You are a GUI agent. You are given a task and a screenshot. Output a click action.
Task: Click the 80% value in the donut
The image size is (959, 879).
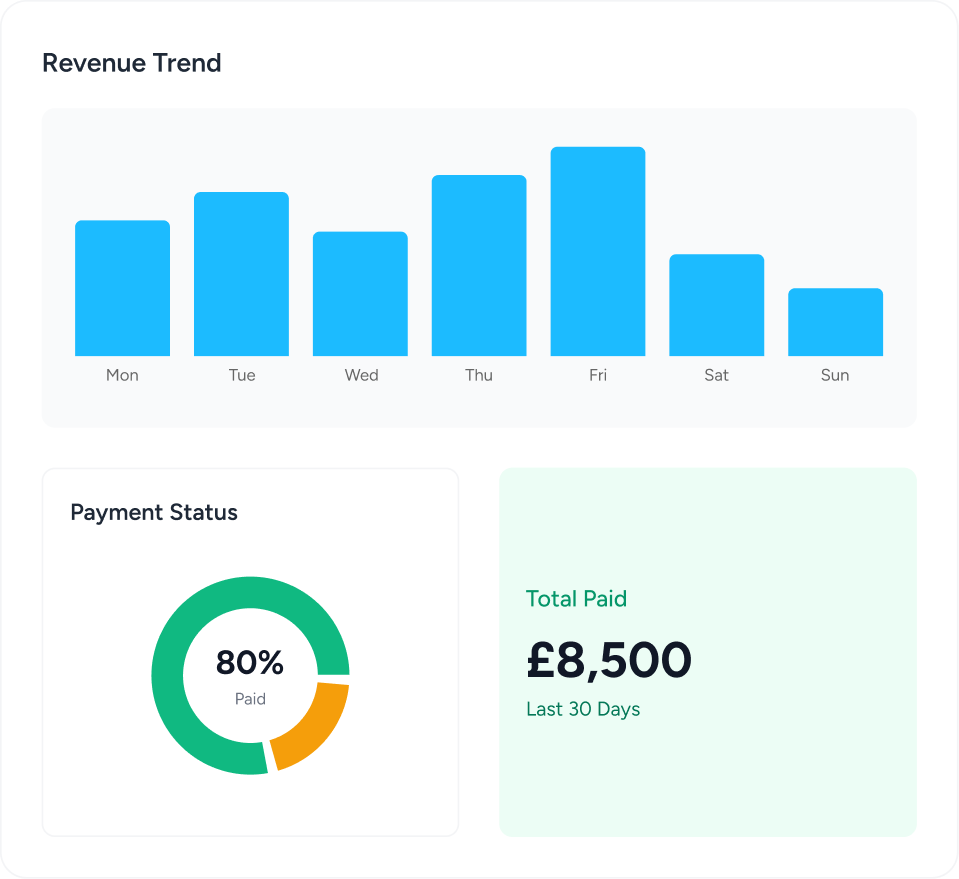[250, 663]
